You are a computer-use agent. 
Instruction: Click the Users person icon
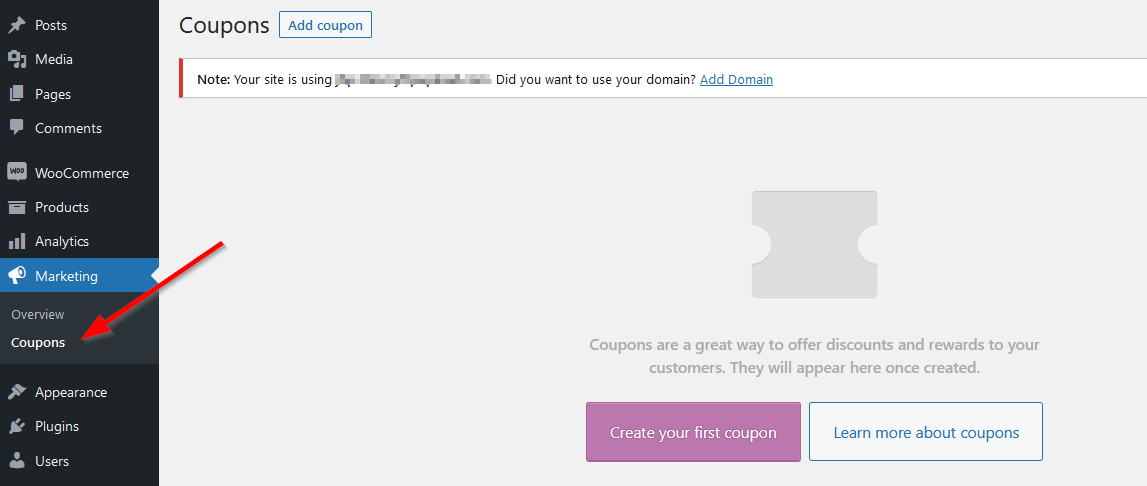(17, 460)
